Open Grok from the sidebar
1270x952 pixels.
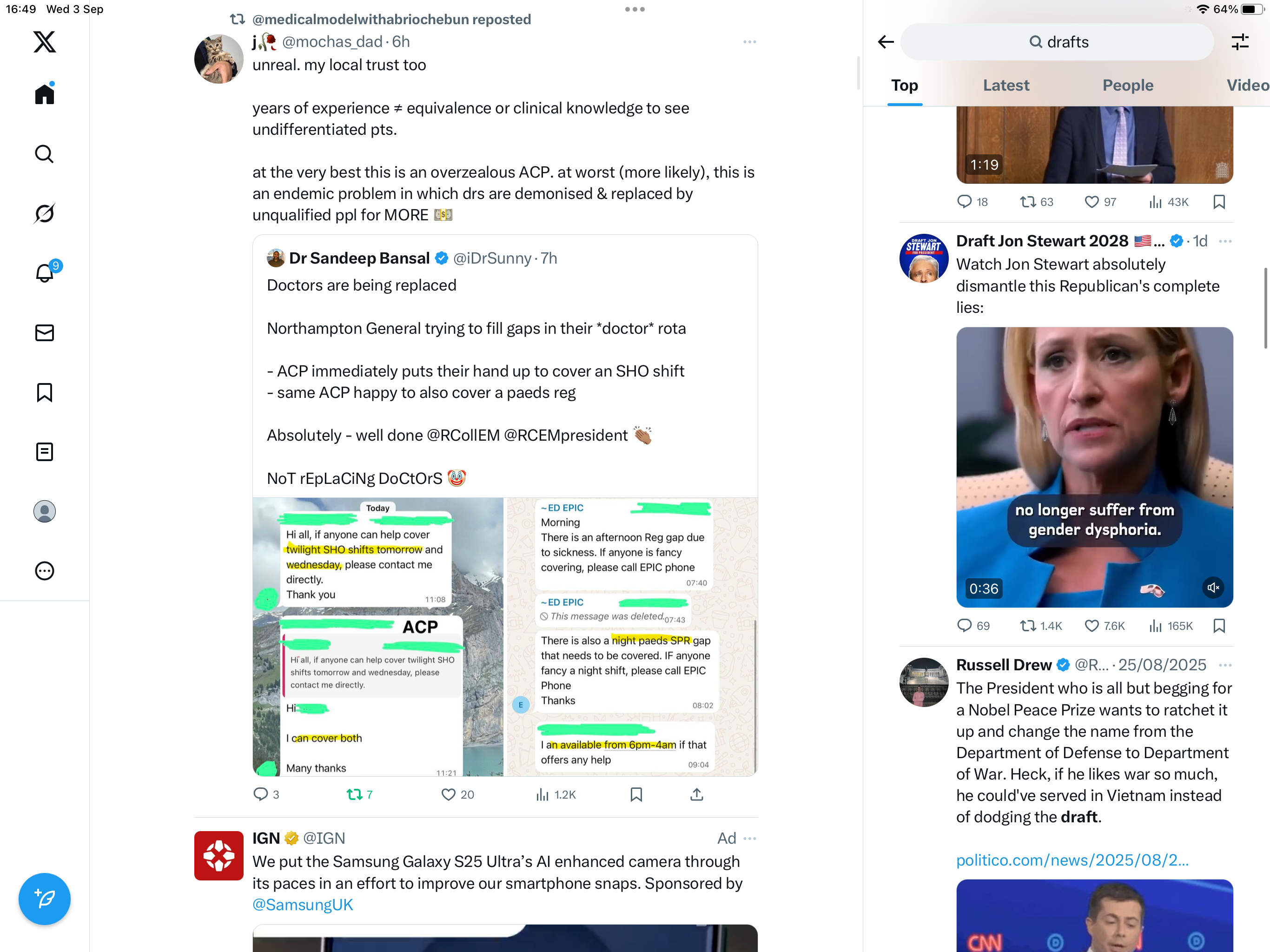44,214
